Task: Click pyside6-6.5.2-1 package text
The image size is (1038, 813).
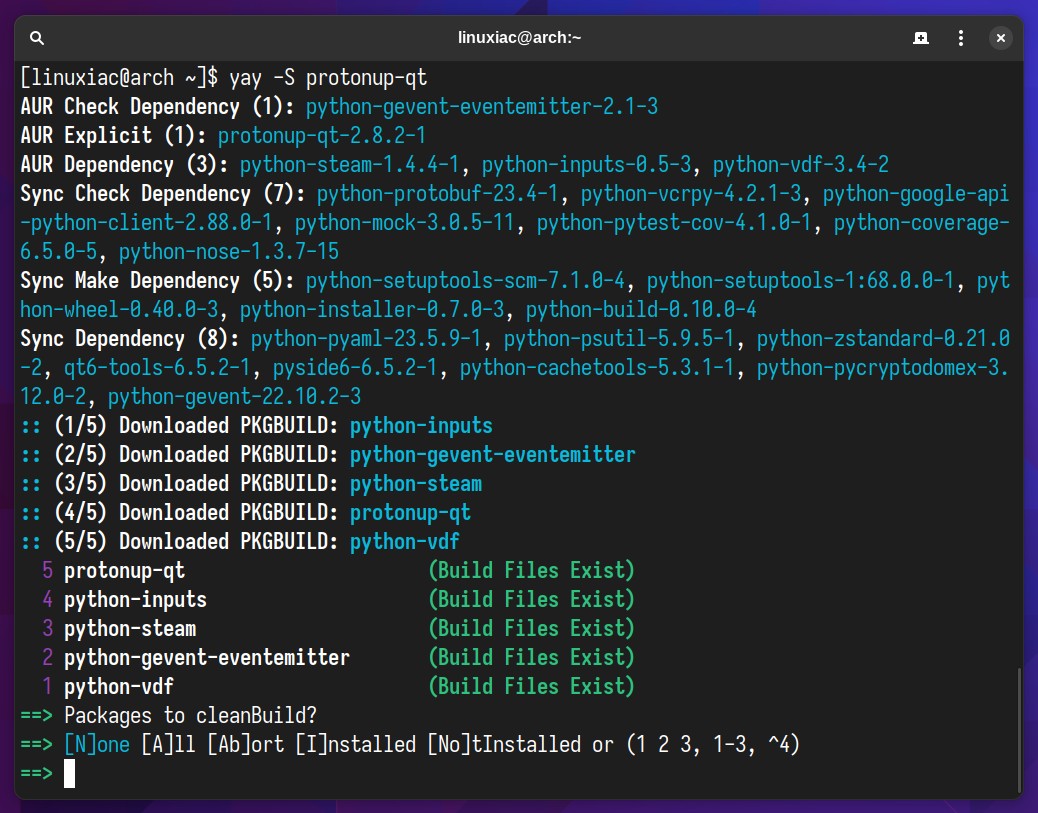Action: pyautogui.click(x=355, y=368)
